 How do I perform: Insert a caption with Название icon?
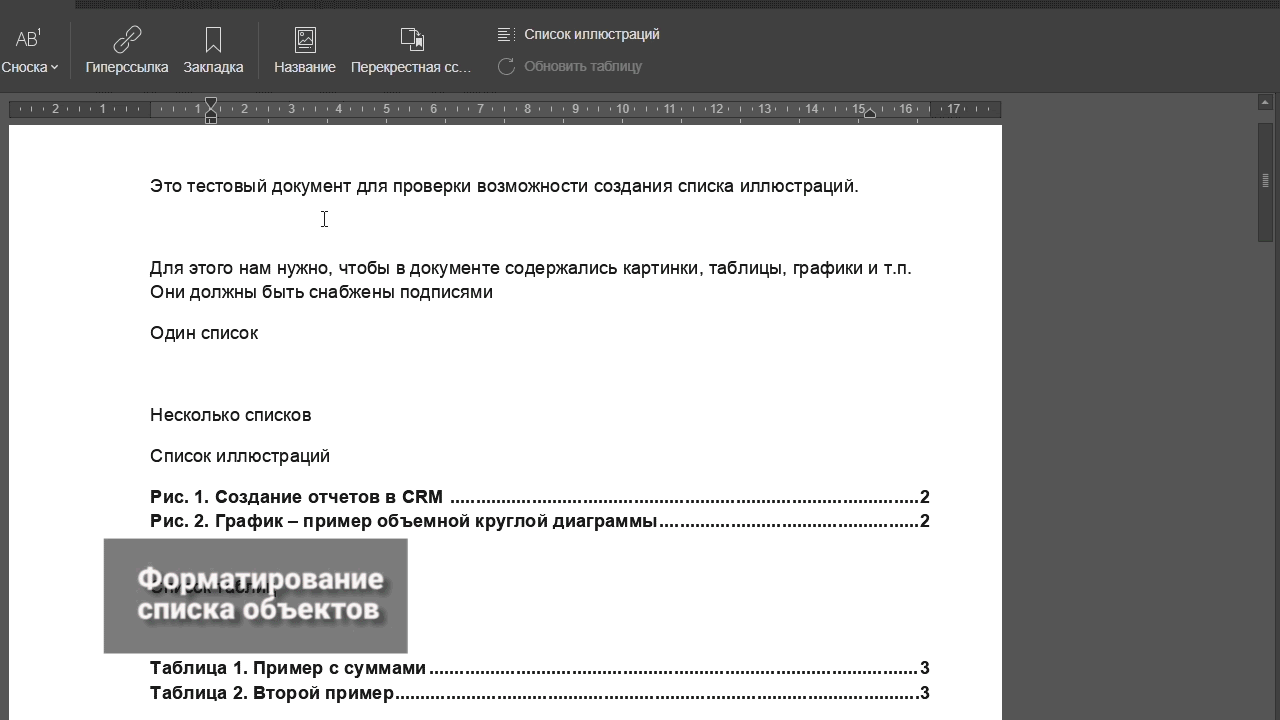pyautogui.click(x=305, y=40)
